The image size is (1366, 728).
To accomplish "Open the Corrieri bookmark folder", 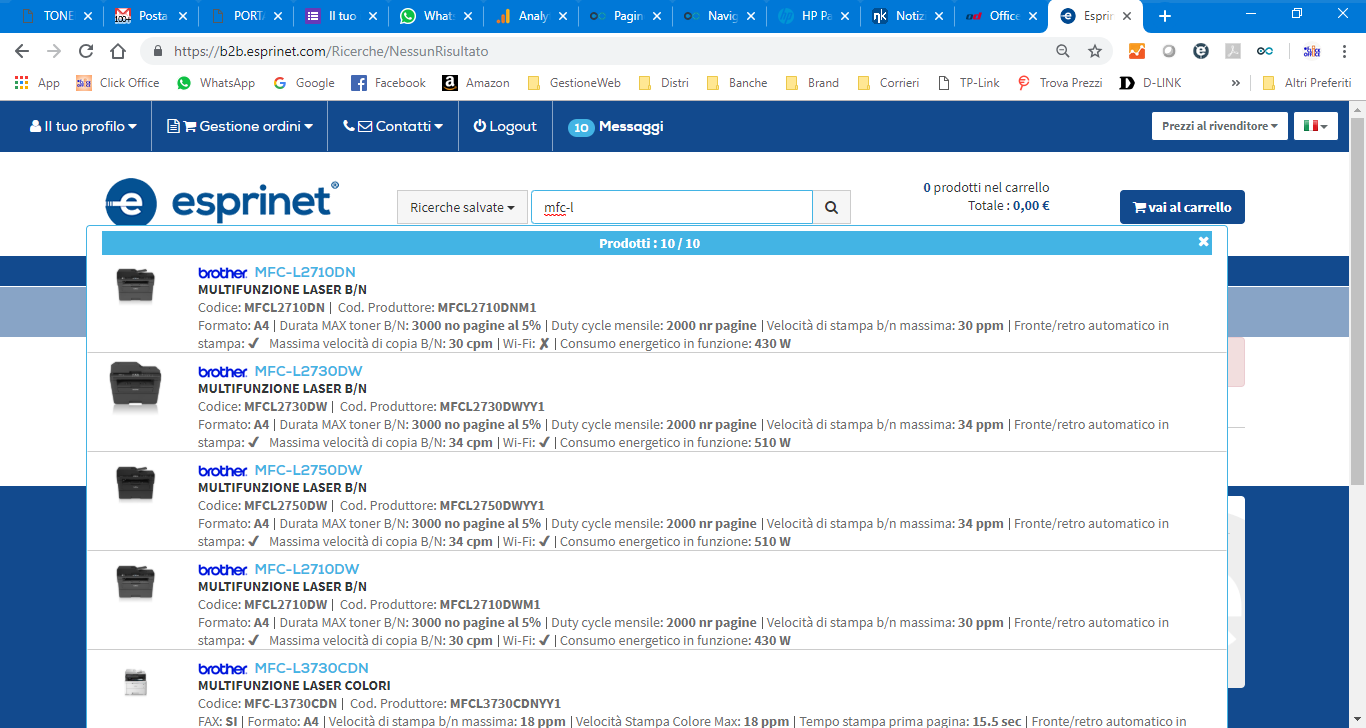I will click(x=888, y=83).
